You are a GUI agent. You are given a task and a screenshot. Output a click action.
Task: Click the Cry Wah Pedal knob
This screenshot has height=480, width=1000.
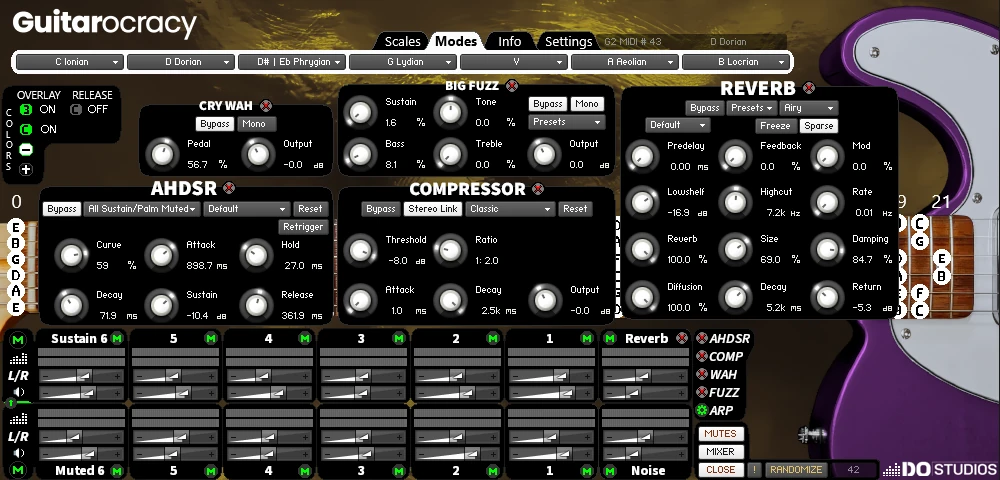[x=162, y=154]
